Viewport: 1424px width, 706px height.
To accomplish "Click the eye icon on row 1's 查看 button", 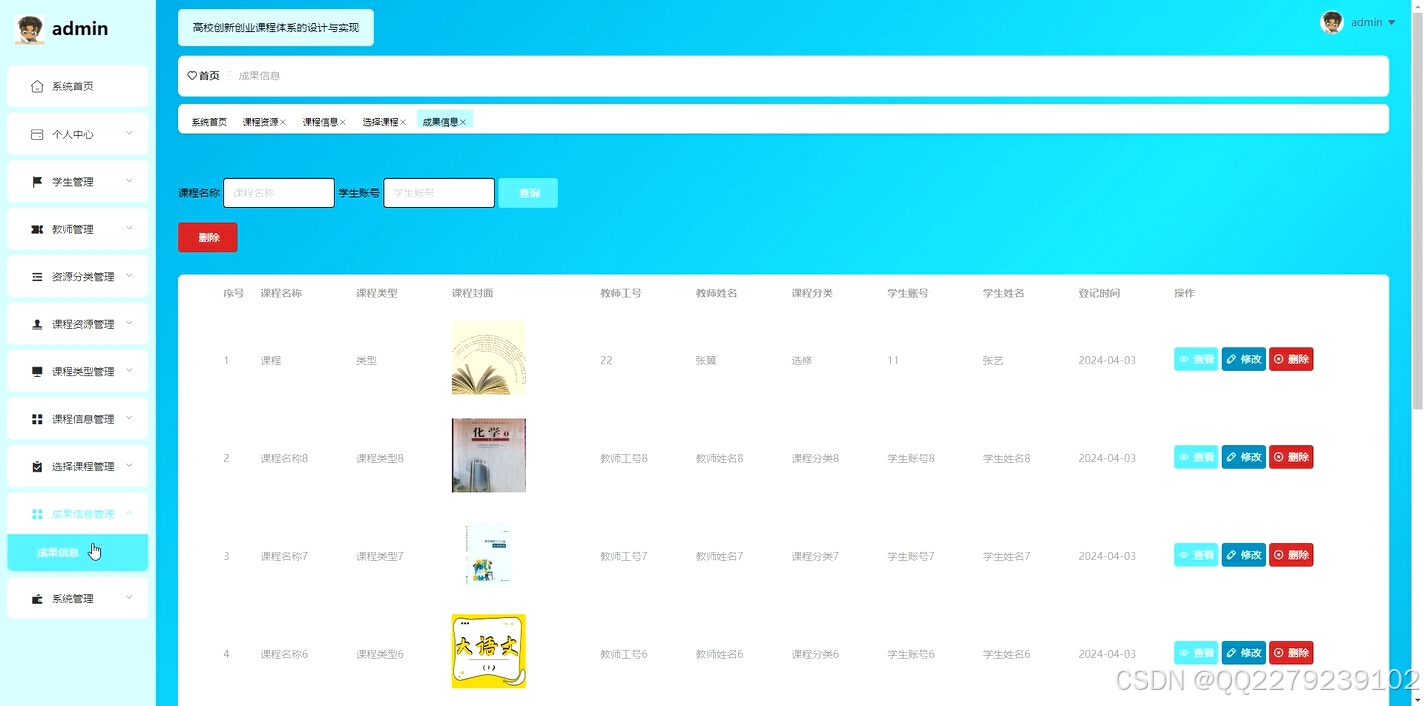I will tap(1184, 358).
